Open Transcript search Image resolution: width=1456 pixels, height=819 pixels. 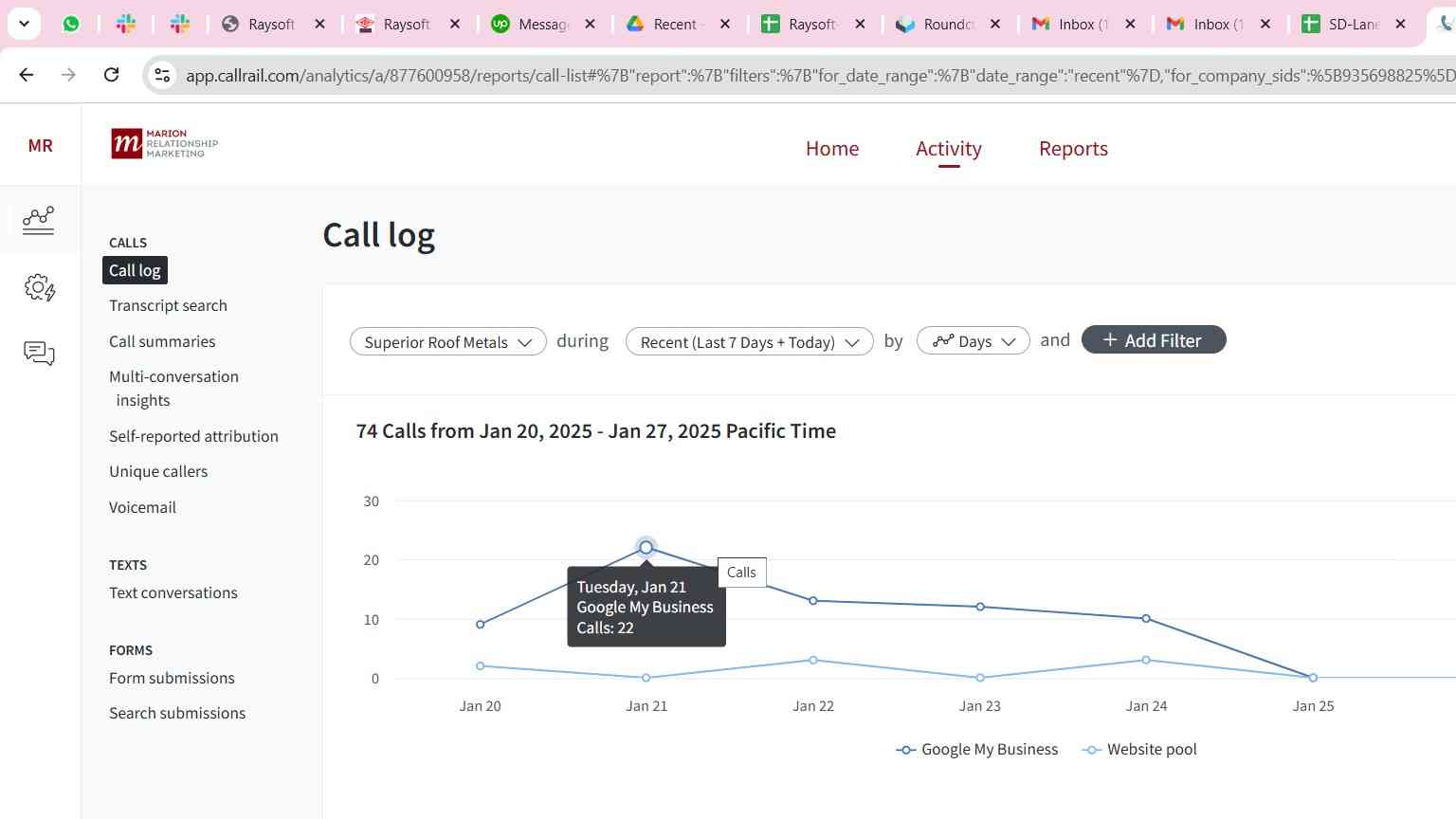(x=168, y=305)
